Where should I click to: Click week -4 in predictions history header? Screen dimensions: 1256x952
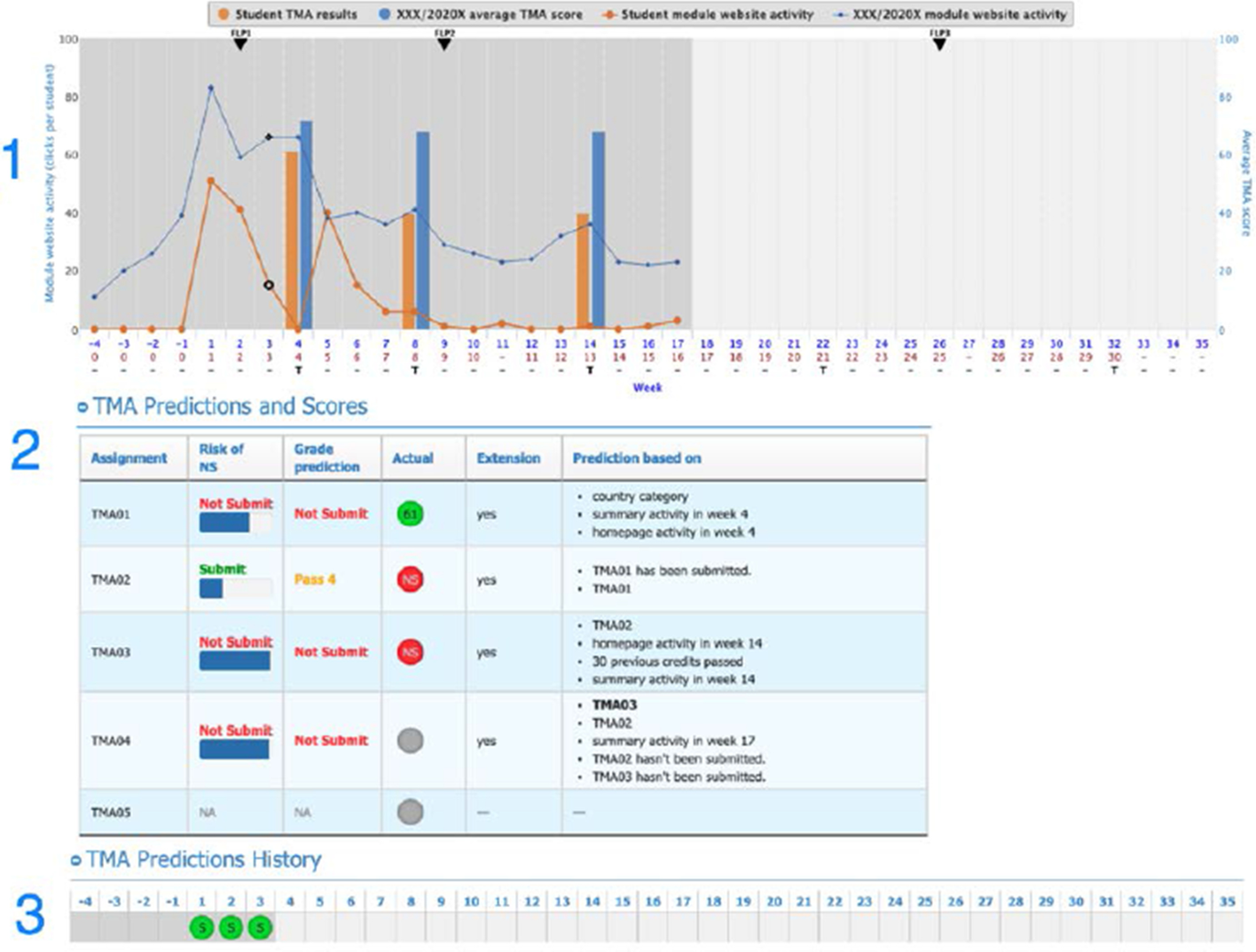85,901
